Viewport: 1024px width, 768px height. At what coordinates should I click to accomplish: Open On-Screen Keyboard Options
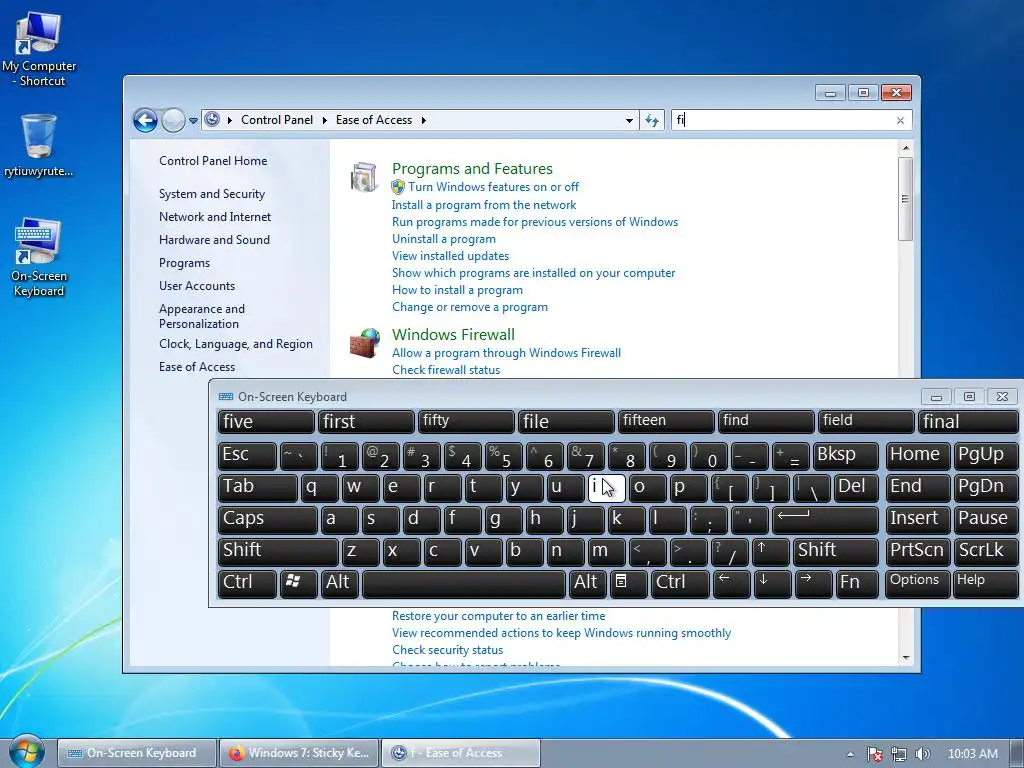[917, 584]
